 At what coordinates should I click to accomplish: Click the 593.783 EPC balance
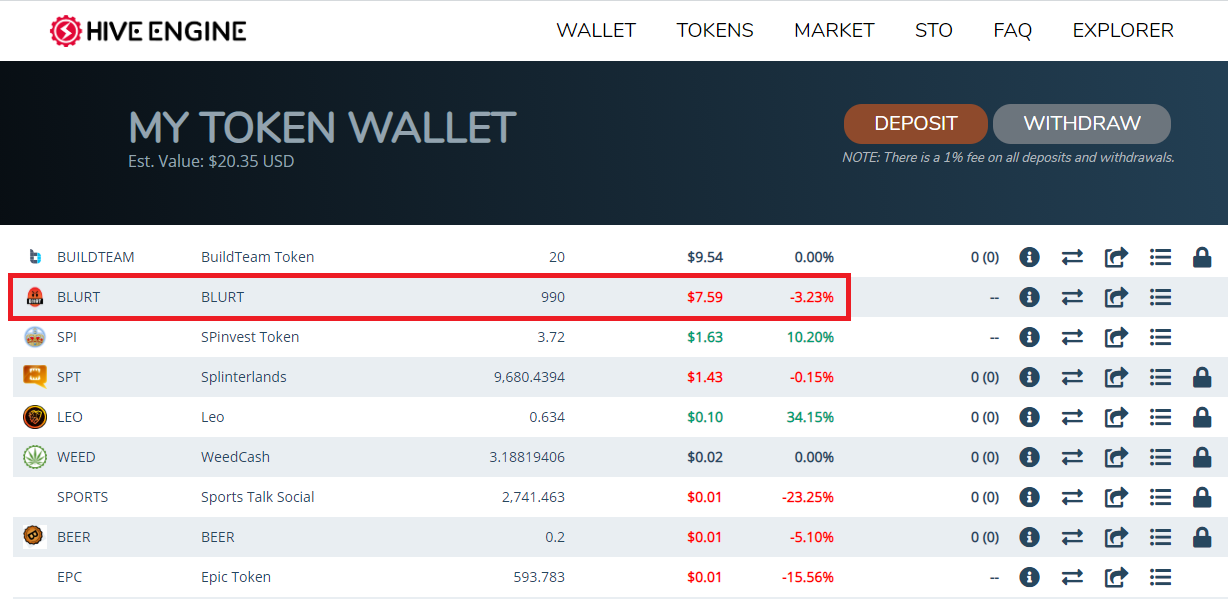click(x=540, y=577)
